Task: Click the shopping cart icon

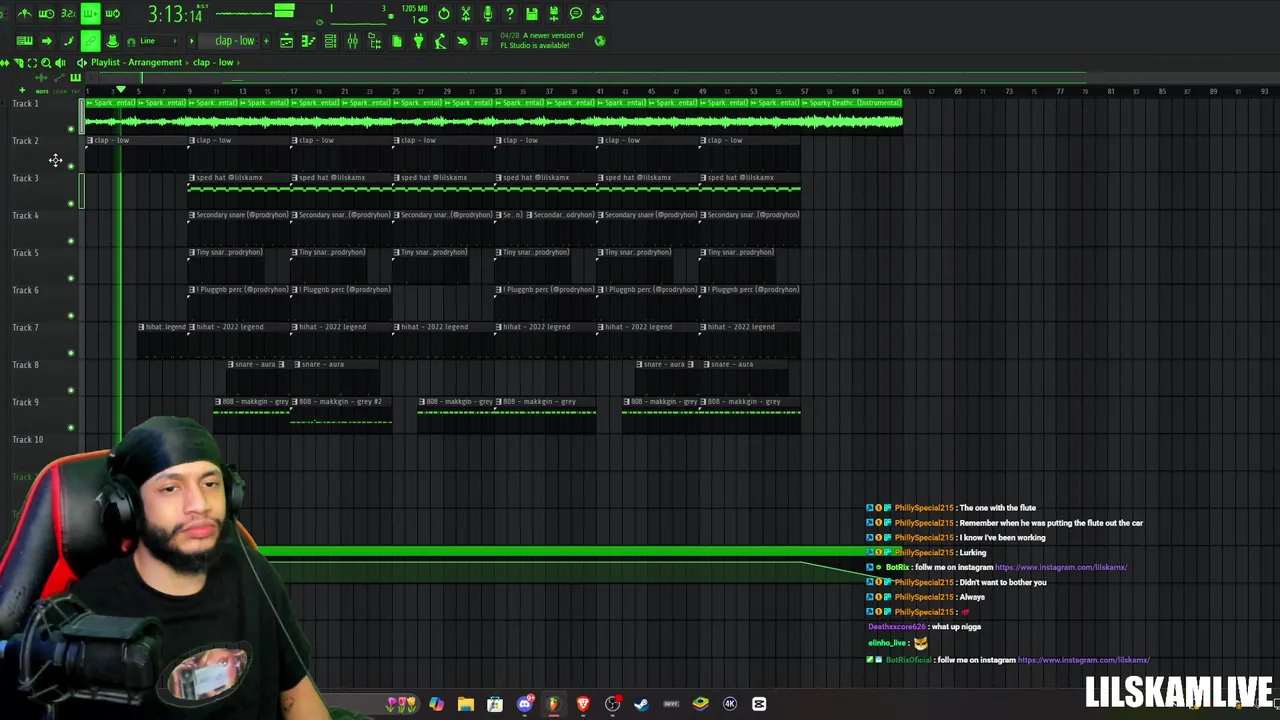Action: tap(484, 41)
